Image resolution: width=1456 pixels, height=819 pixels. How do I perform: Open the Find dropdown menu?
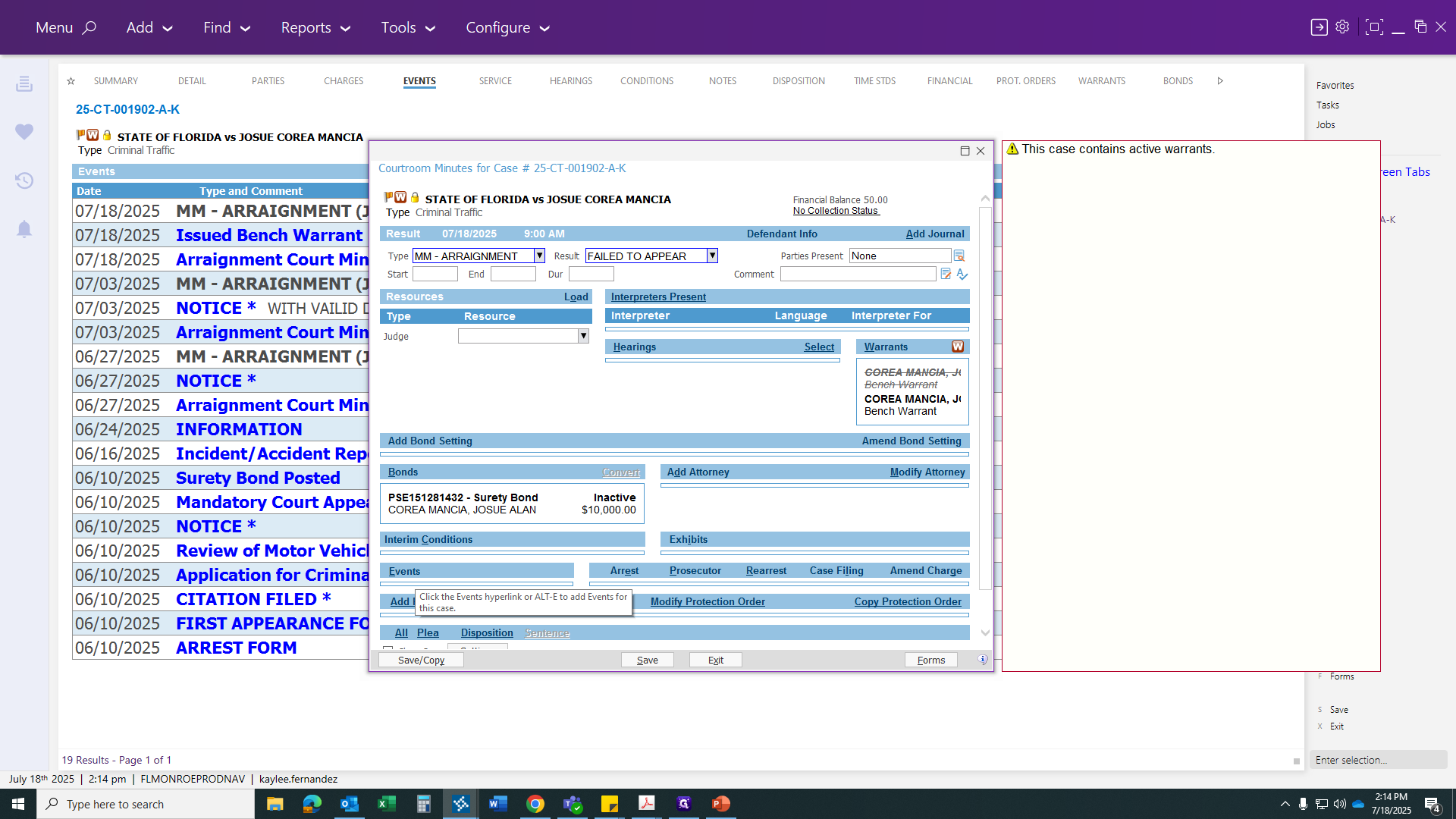(227, 27)
